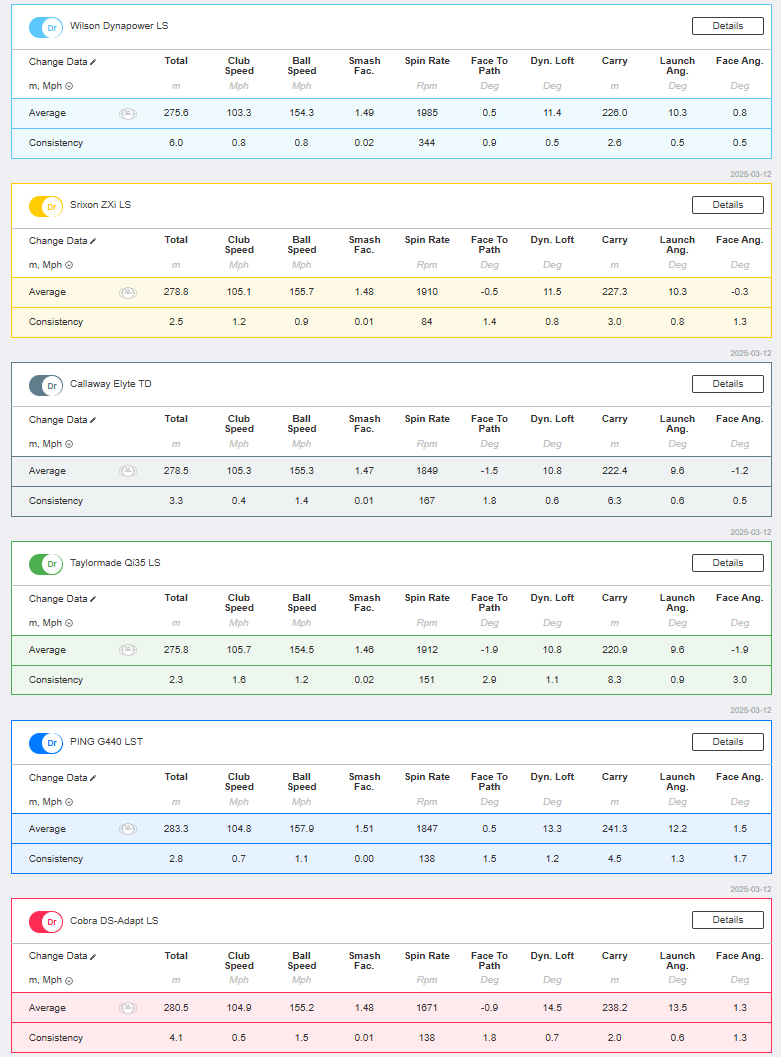781x1057 pixels.
Task: Click Face To Path header in PING panel
Action: (x=490, y=781)
